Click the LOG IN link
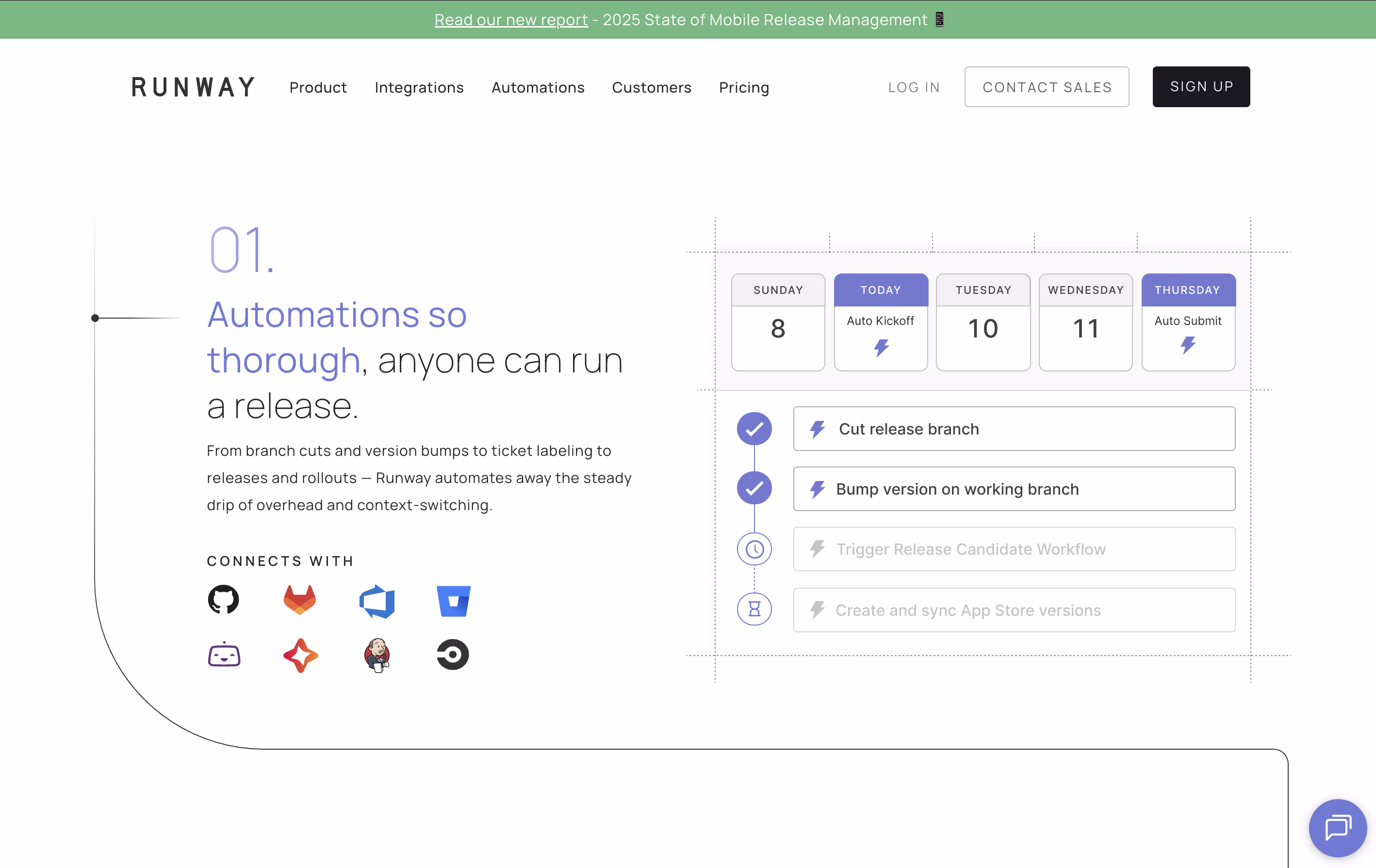 pos(914,87)
